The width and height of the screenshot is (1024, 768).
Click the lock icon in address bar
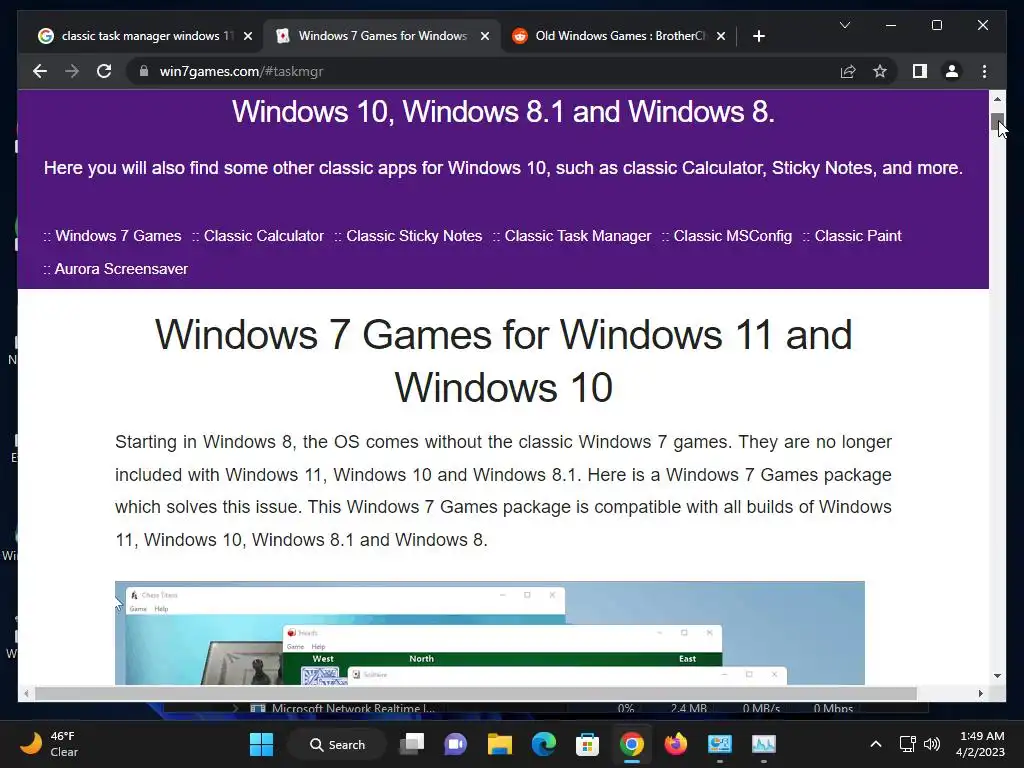point(144,71)
